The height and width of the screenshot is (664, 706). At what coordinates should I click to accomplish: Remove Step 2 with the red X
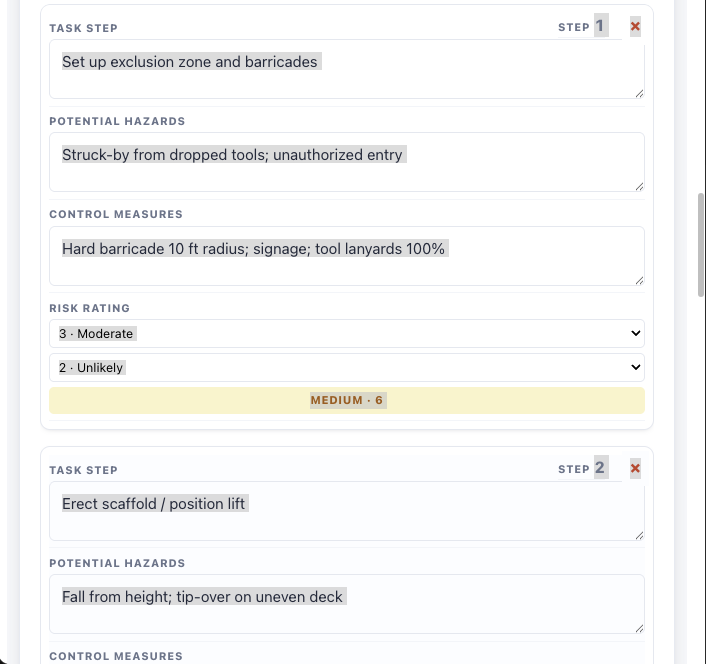[635, 469]
